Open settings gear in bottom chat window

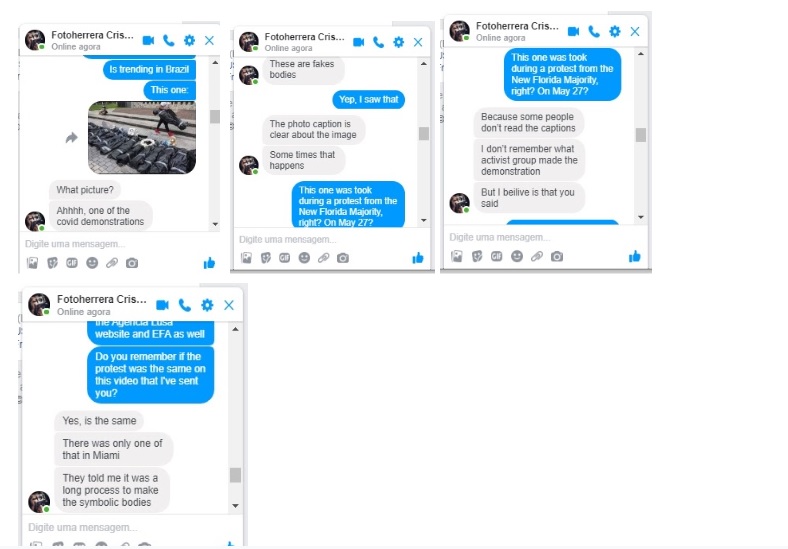(207, 305)
